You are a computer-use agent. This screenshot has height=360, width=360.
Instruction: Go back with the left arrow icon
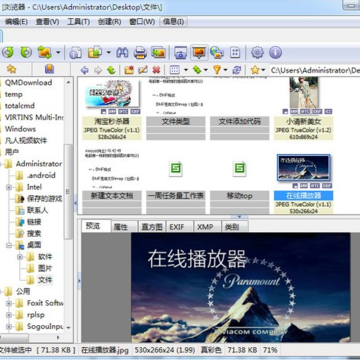point(85,70)
